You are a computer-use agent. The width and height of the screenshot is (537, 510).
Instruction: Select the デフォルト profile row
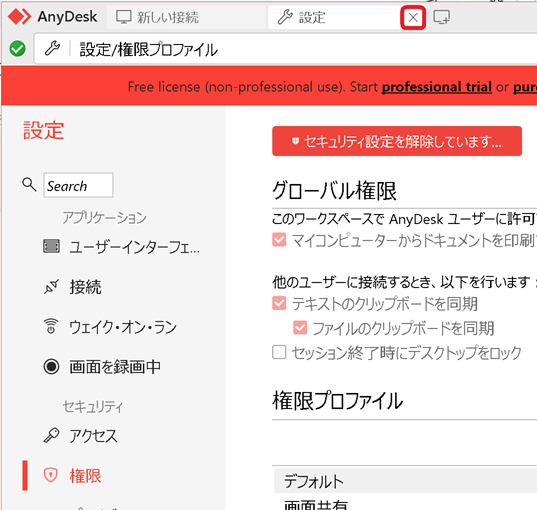point(405,481)
